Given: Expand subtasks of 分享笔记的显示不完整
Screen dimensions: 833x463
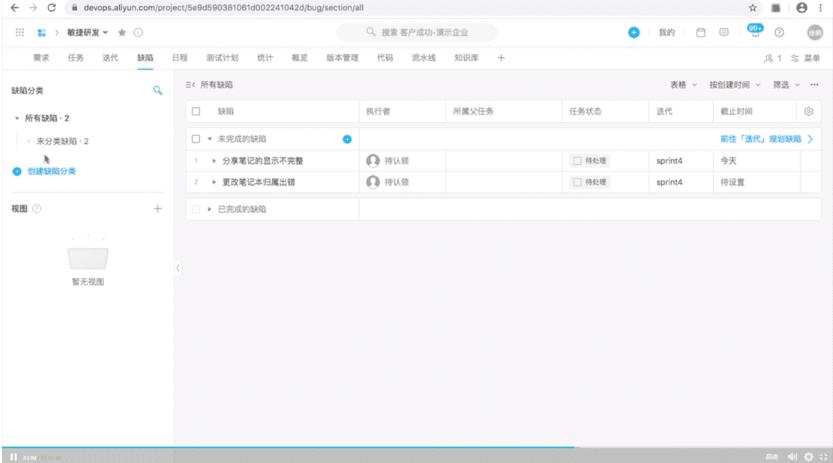Looking at the screenshot, I should [x=214, y=160].
